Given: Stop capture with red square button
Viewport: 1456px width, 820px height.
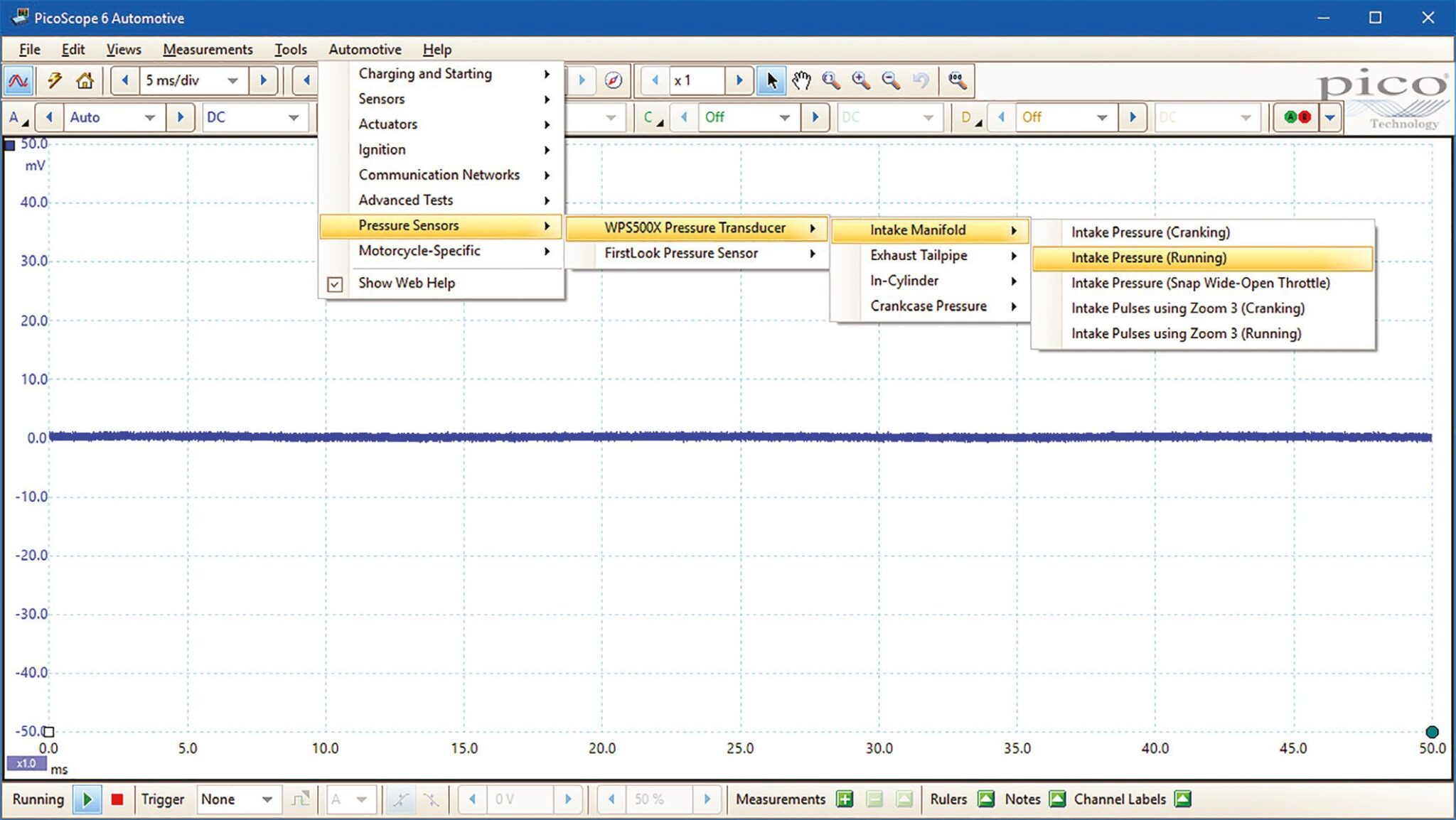Looking at the screenshot, I should coord(117,799).
